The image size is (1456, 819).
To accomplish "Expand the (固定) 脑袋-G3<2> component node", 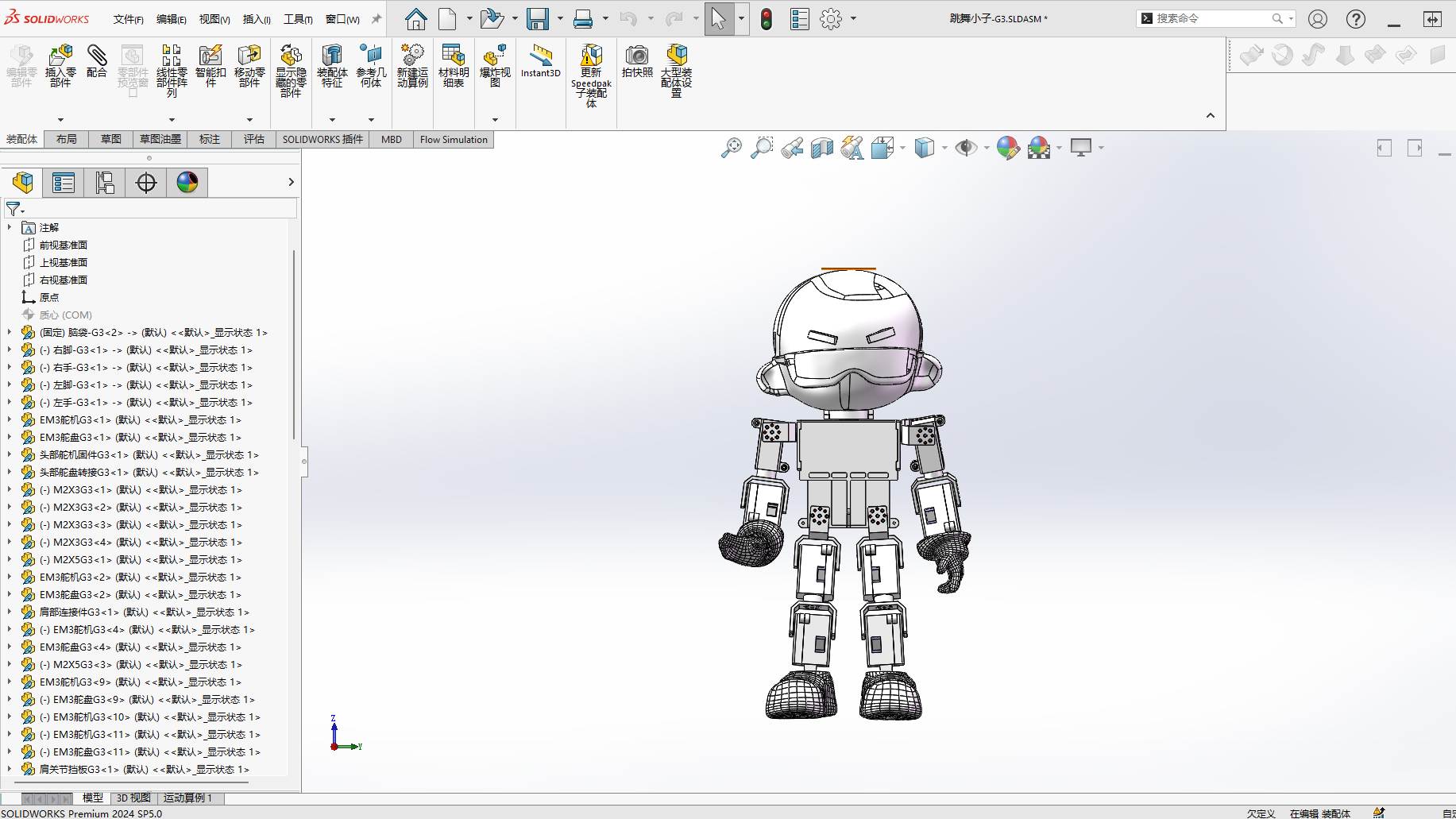I will [x=10, y=332].
